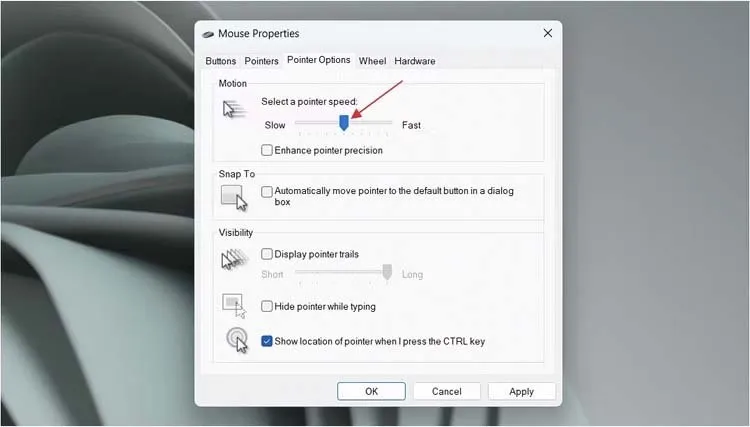Click the pointer speed slider handle

[344, 123]
